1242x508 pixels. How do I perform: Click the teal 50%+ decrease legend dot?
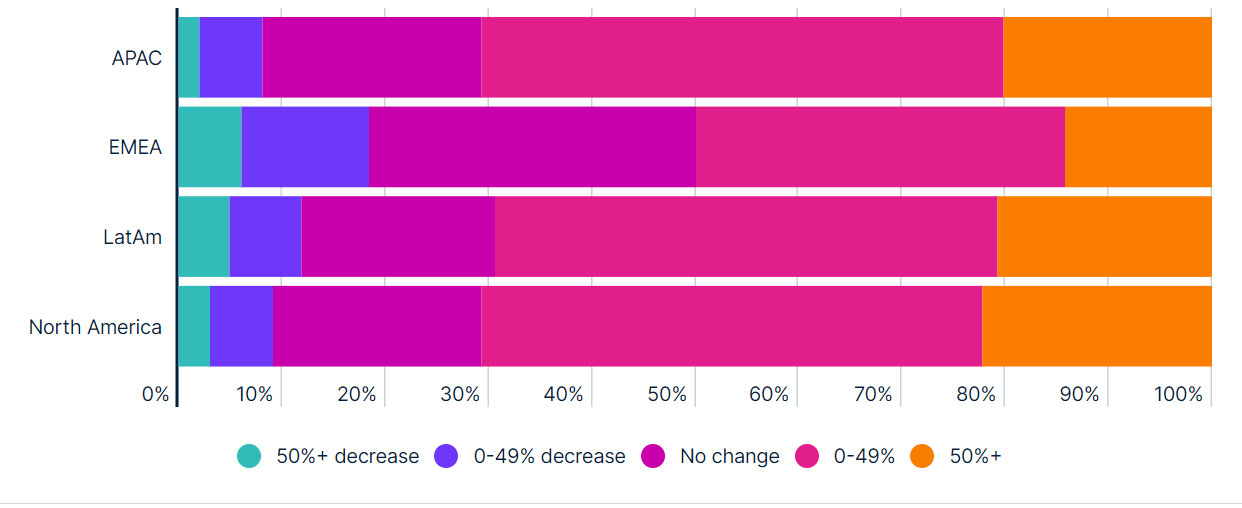click(x=249, y=456)
